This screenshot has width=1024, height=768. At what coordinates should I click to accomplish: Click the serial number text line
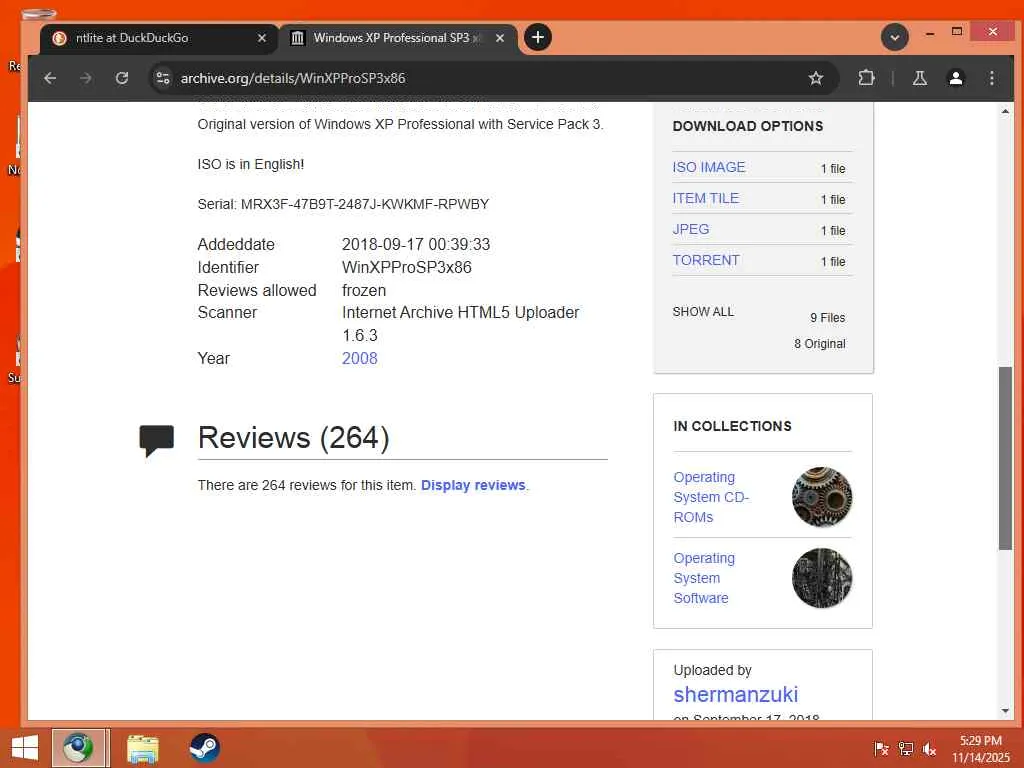point(343,204)
